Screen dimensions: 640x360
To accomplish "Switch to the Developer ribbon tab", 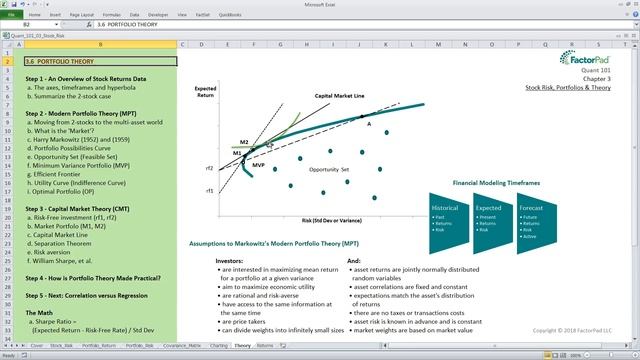I will pos(158,15).
